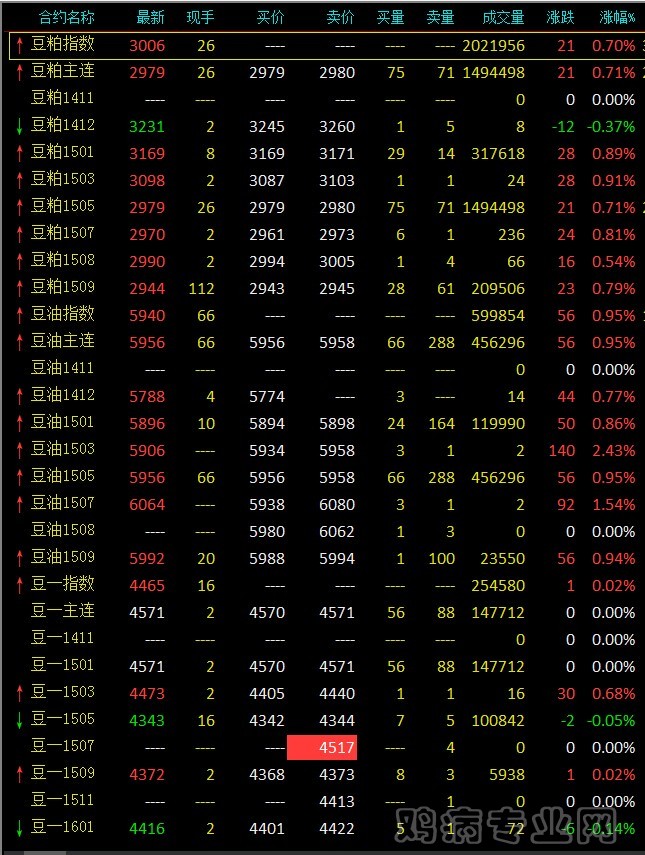Sort by 涨幅% column header
The height and width of the screenshot is (855, 645).
(x=617, y=18)
